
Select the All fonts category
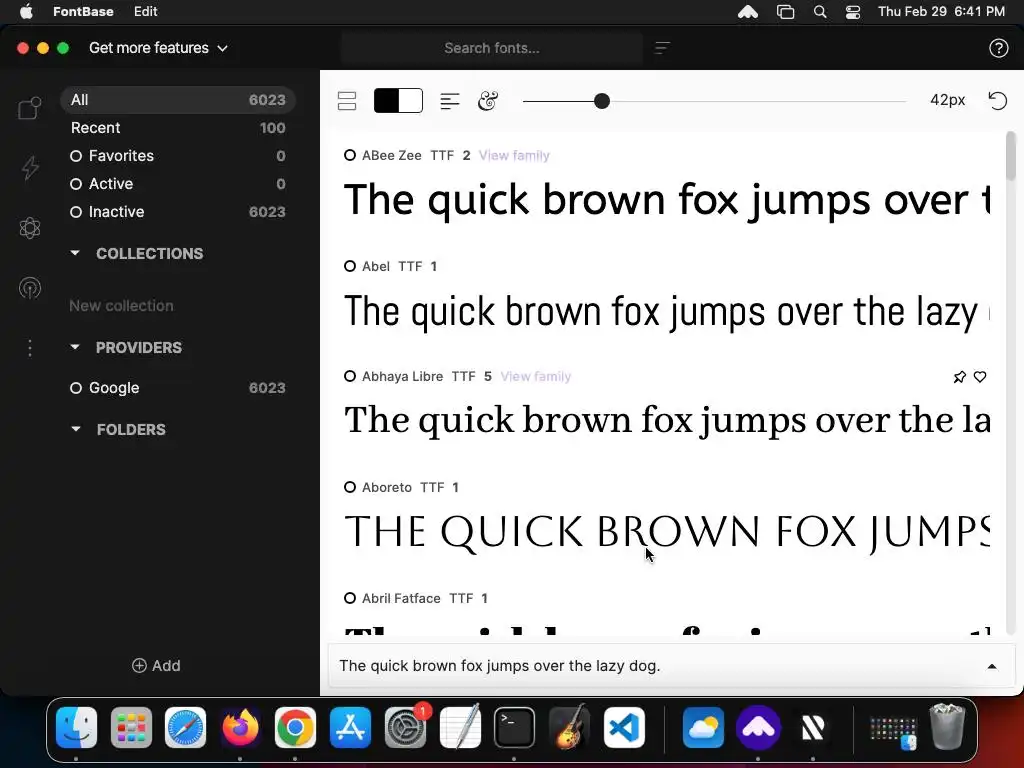click(178, 100)
